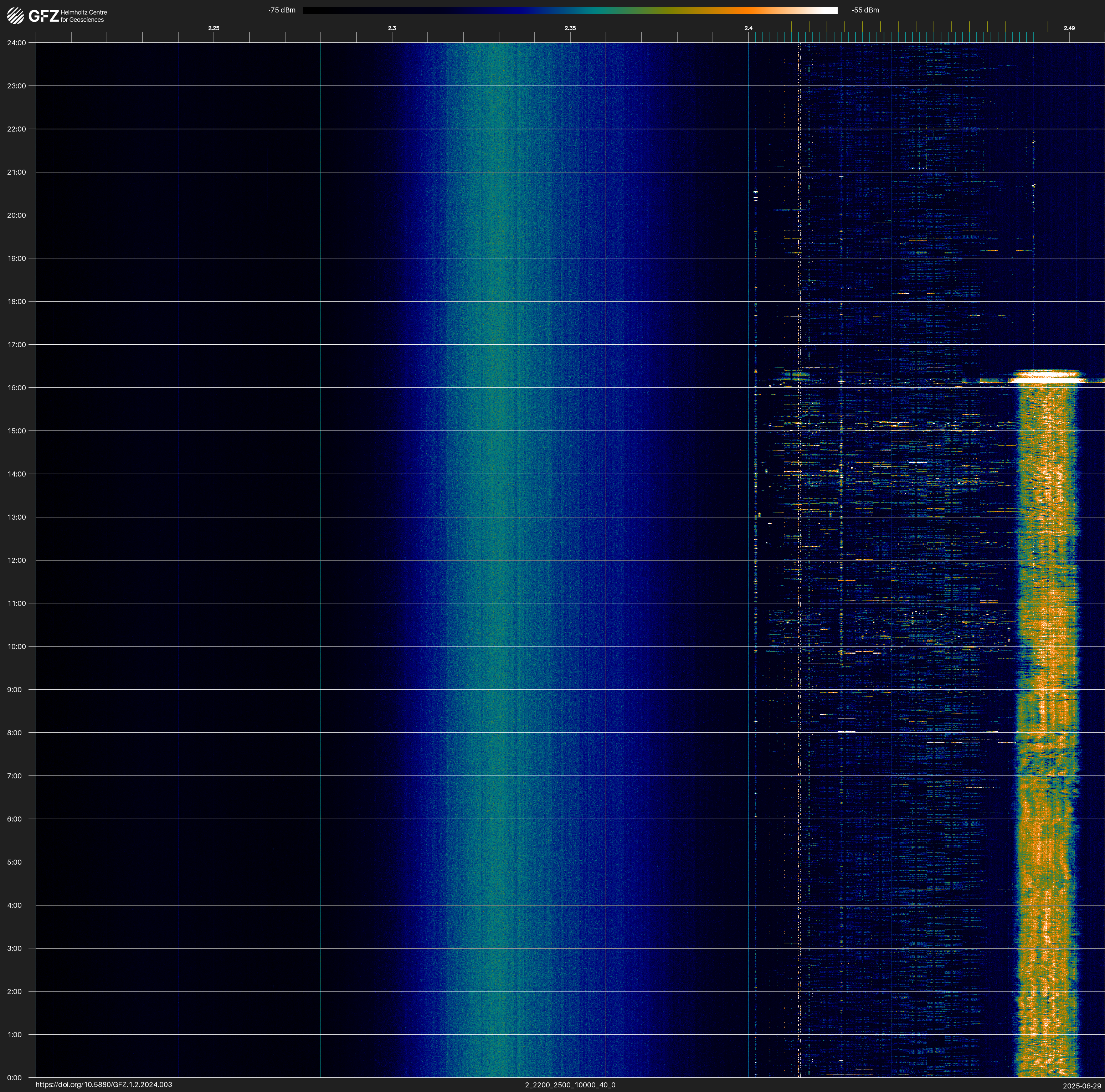Click the 16:00 time axis label
1105x1092 pixels.
17,388
